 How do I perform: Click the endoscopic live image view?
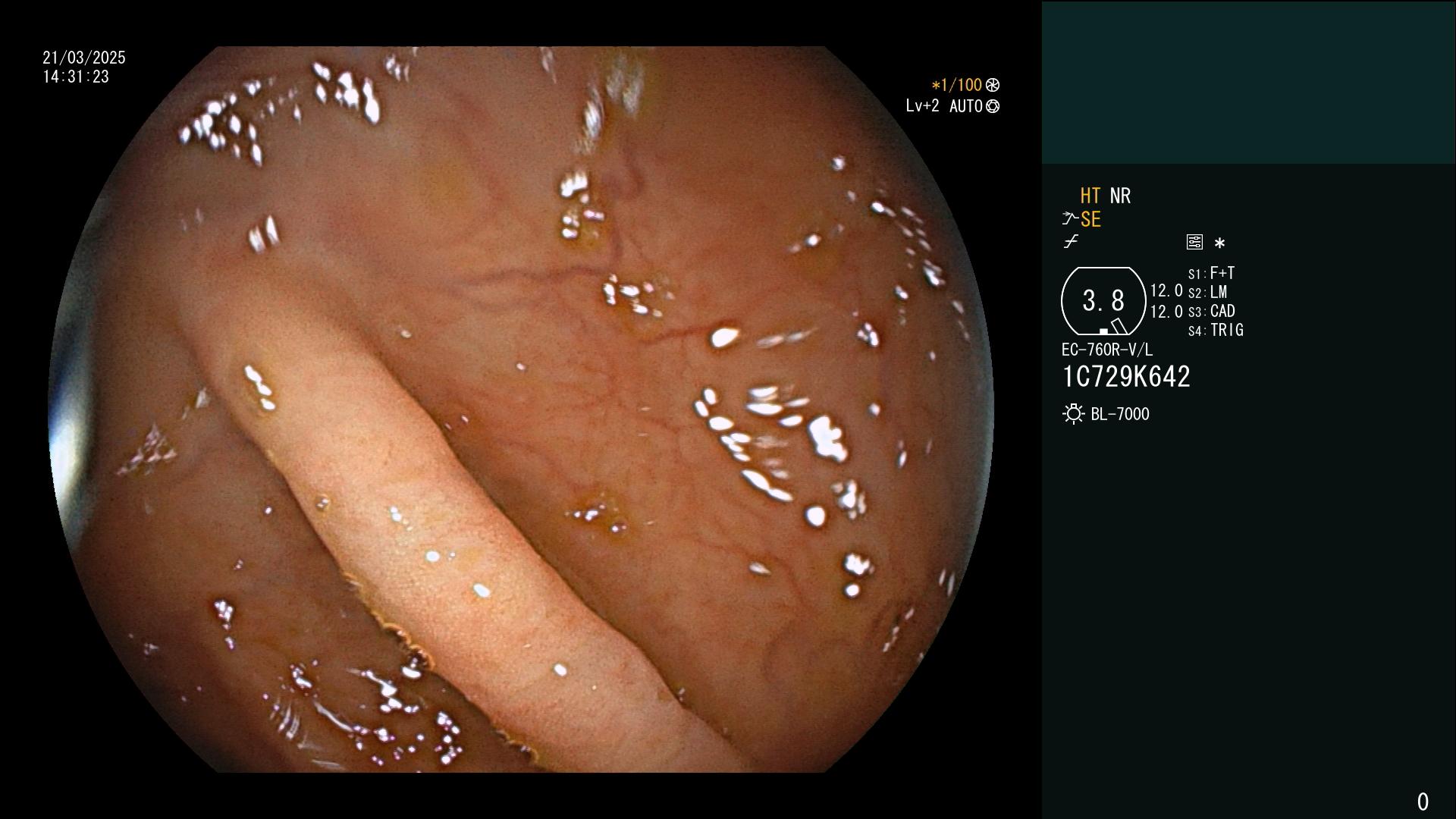point(521,409)
